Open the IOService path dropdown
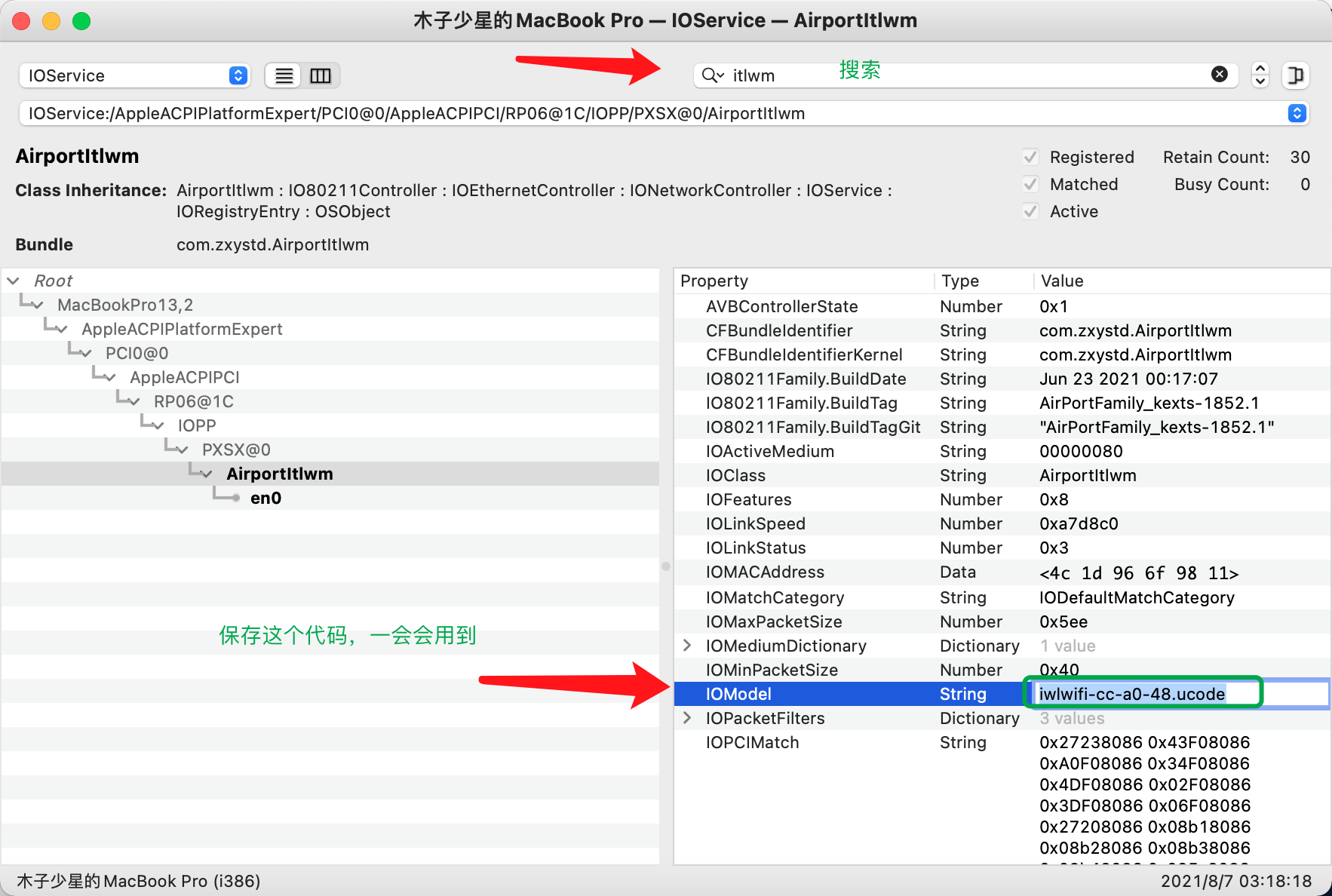 1297,113
